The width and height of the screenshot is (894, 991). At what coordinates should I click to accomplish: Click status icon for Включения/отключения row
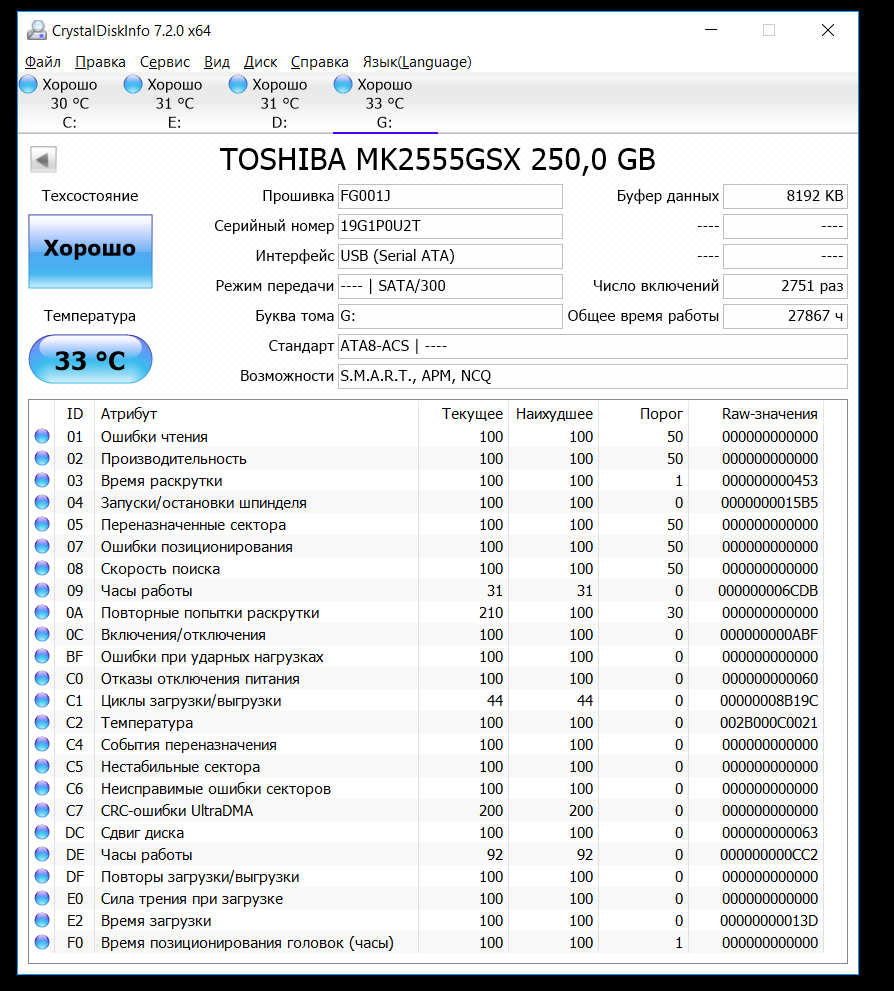[x=42, y=635]
